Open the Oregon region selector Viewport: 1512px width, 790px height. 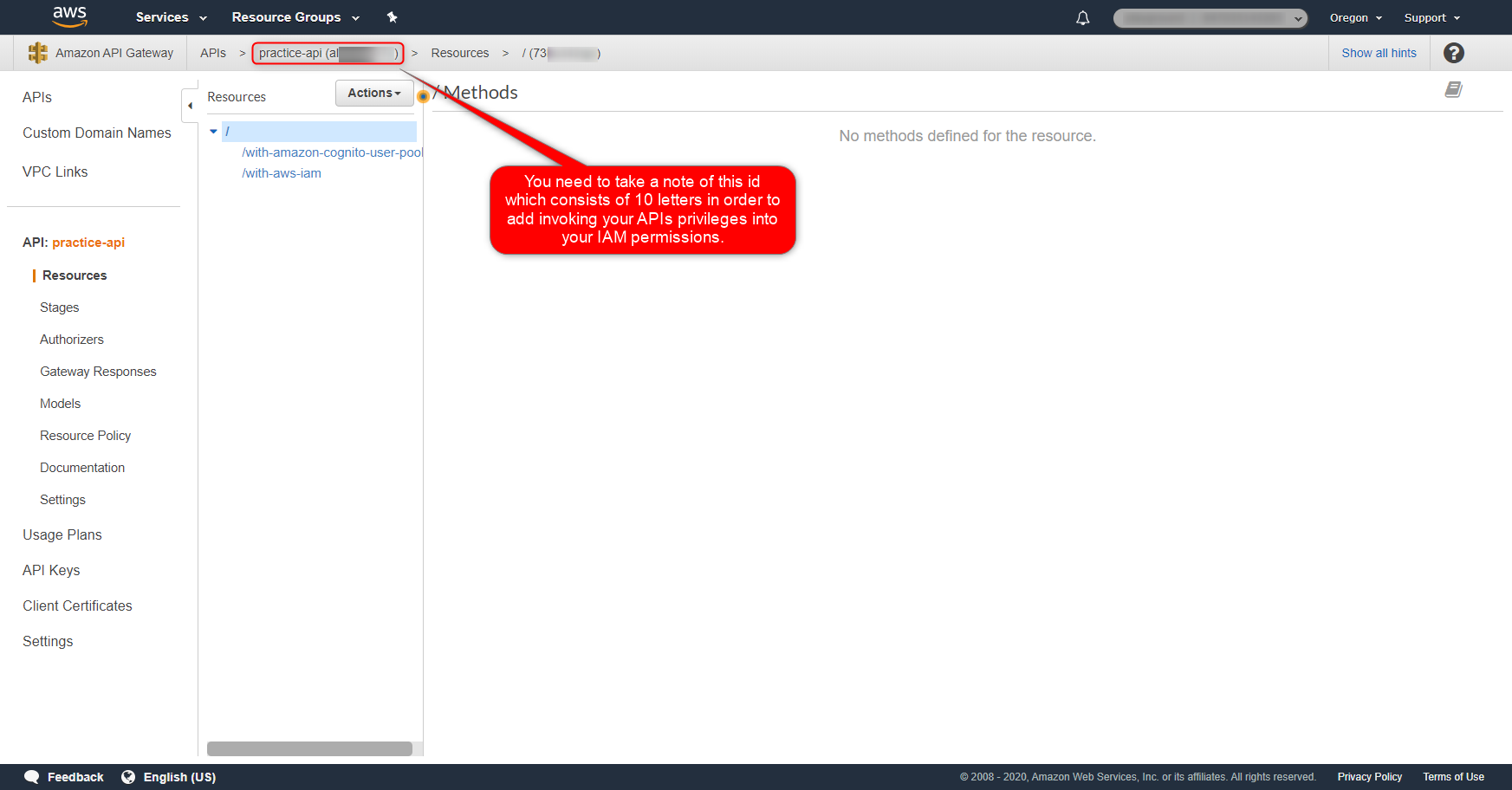click(x=1356, y=17)
